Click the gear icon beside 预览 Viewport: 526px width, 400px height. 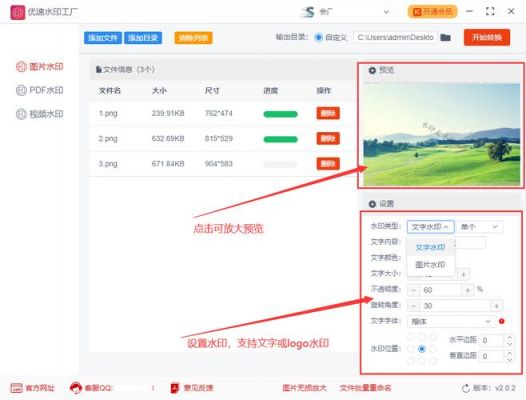click(372, 70)
